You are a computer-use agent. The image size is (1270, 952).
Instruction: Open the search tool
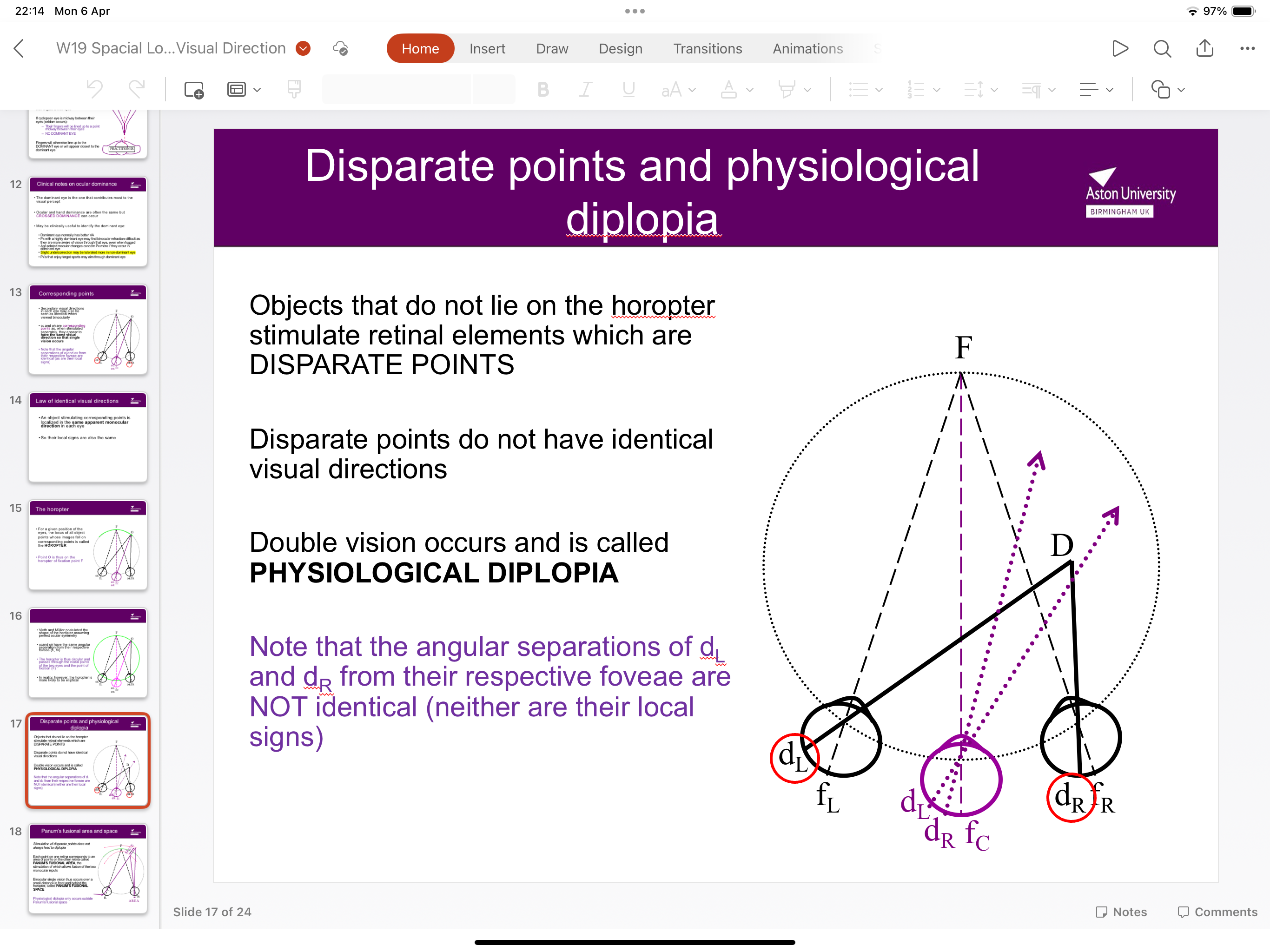click(x=1162, y=48)
